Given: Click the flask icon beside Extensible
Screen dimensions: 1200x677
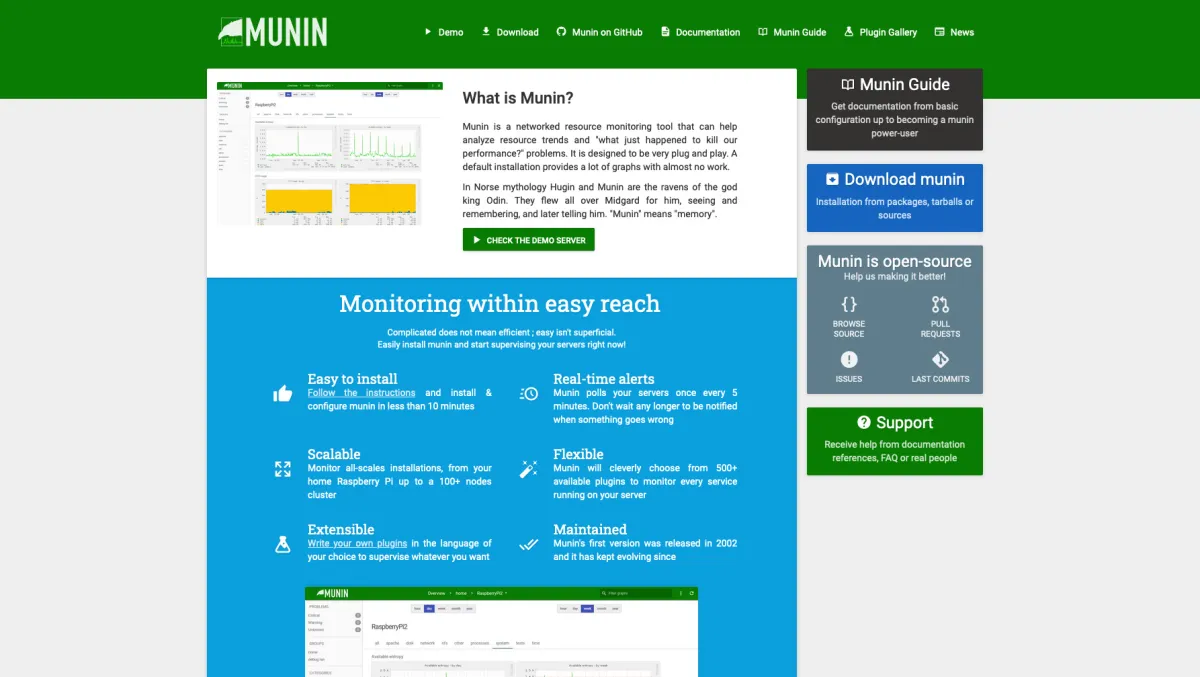Looking at the screenshot, I should click(283, 544).
